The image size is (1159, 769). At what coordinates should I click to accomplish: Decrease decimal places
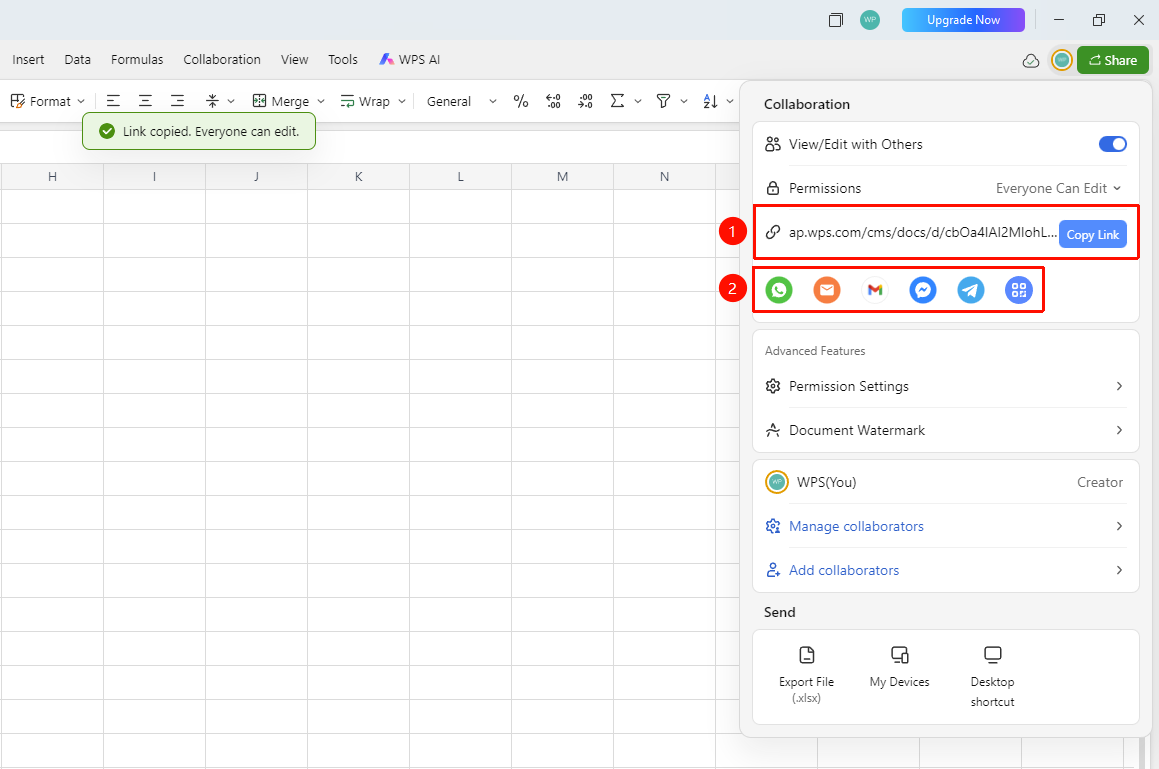point(585,101)
